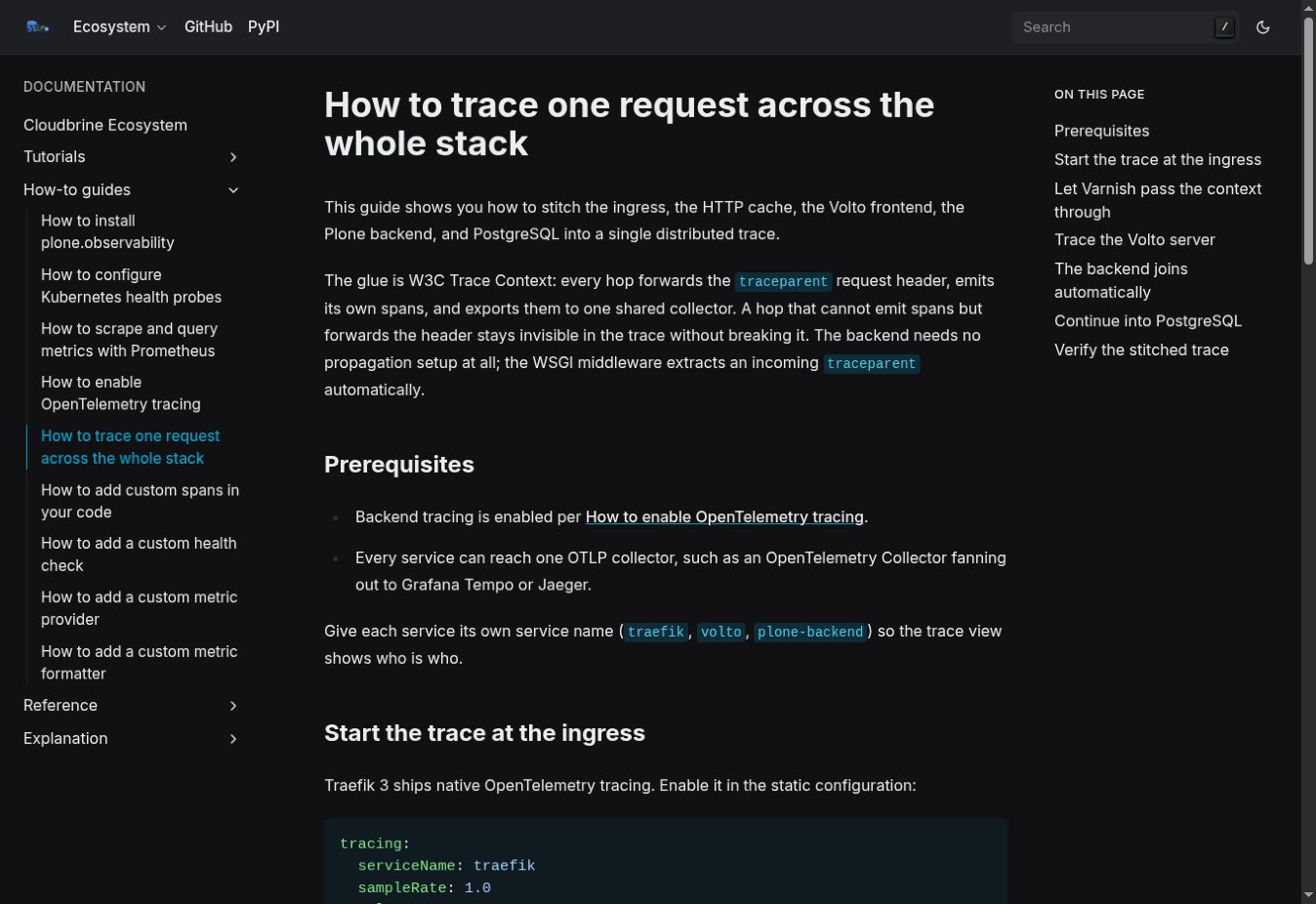Click the plone-backend inline code label
The image size is (1316, 904).
(x=810, y=632)
